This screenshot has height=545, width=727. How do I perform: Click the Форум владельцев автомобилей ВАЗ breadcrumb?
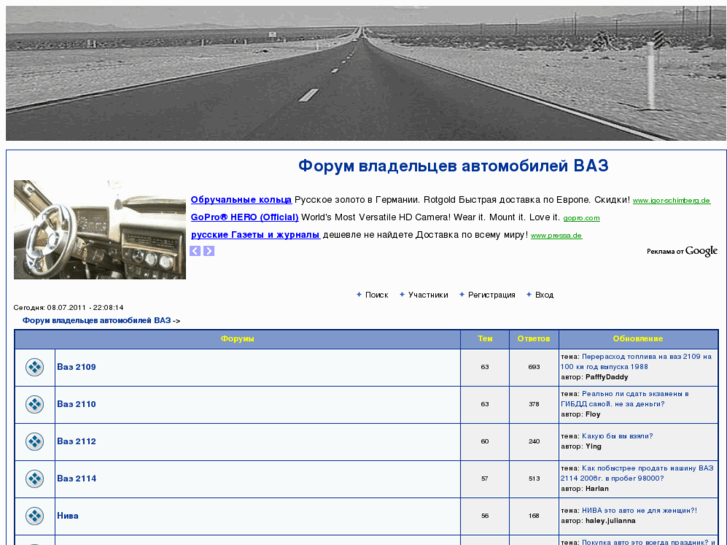(x=96, y=321)
